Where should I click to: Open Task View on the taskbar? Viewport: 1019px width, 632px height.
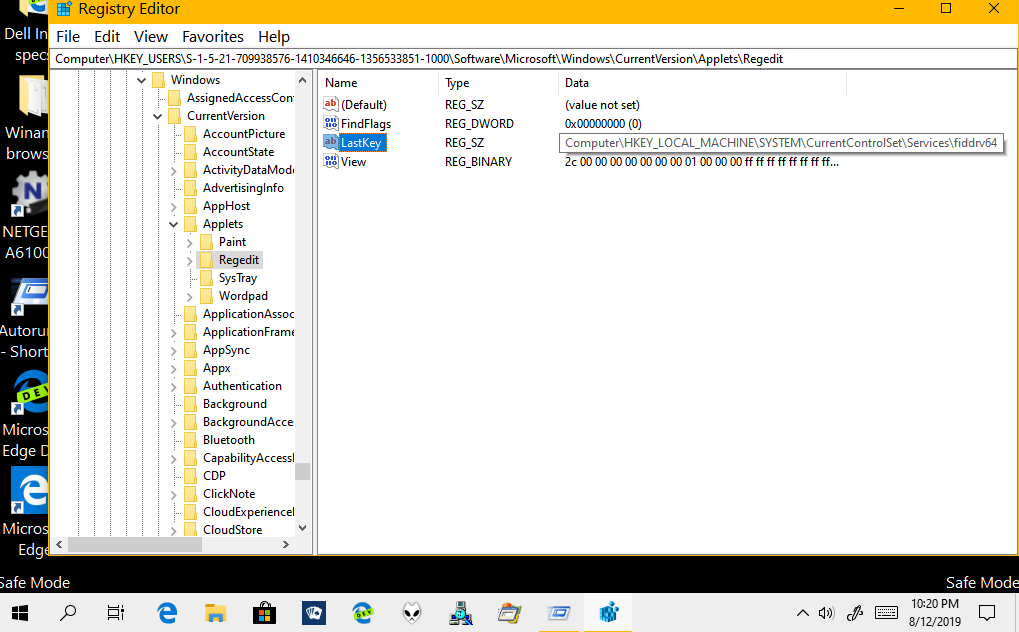(x=116, y=612)
